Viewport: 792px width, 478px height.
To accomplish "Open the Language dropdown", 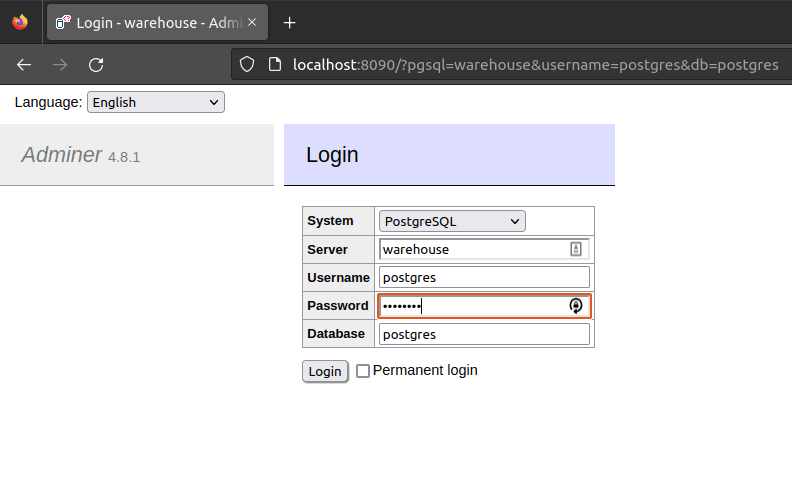I will [156, 102].
